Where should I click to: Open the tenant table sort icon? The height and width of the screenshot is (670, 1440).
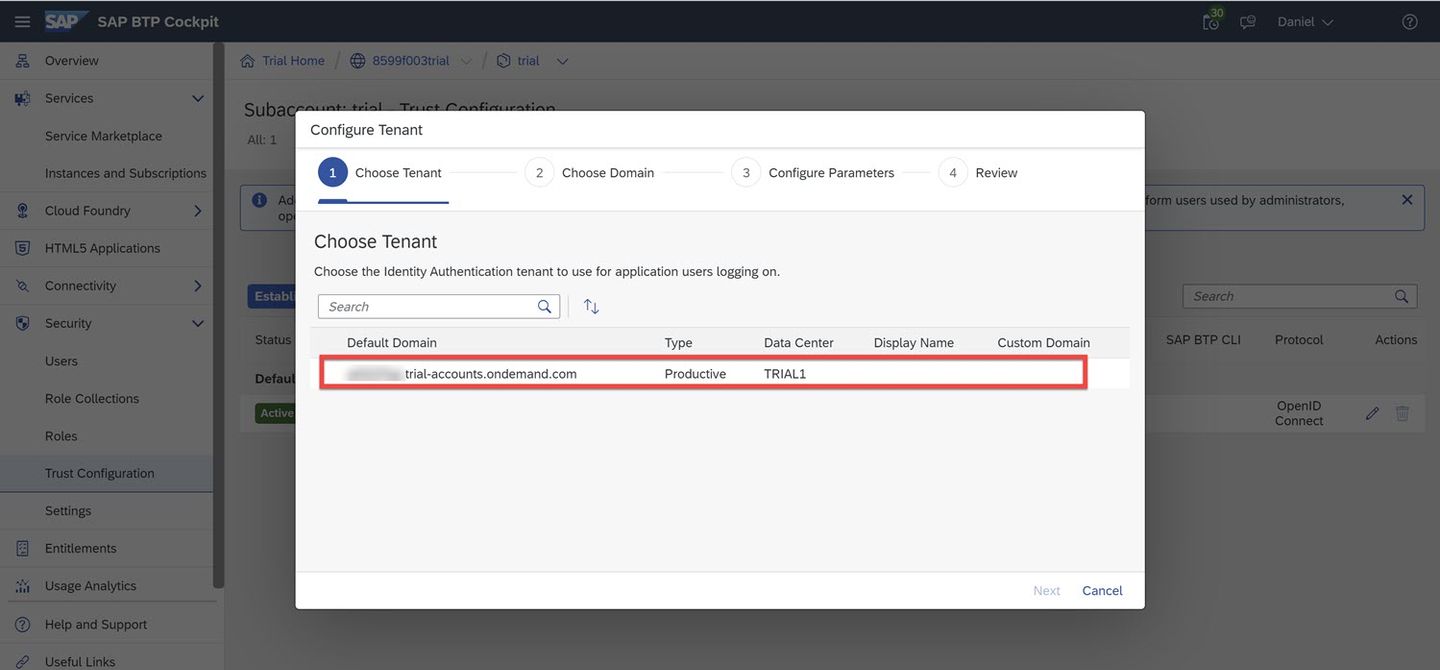[x=591, y=307]
